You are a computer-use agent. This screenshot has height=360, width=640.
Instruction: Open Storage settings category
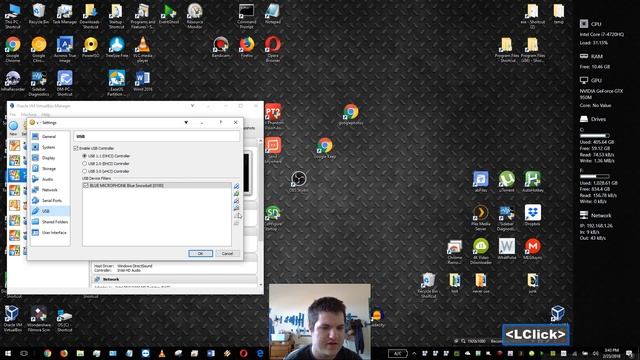point(50,168)
